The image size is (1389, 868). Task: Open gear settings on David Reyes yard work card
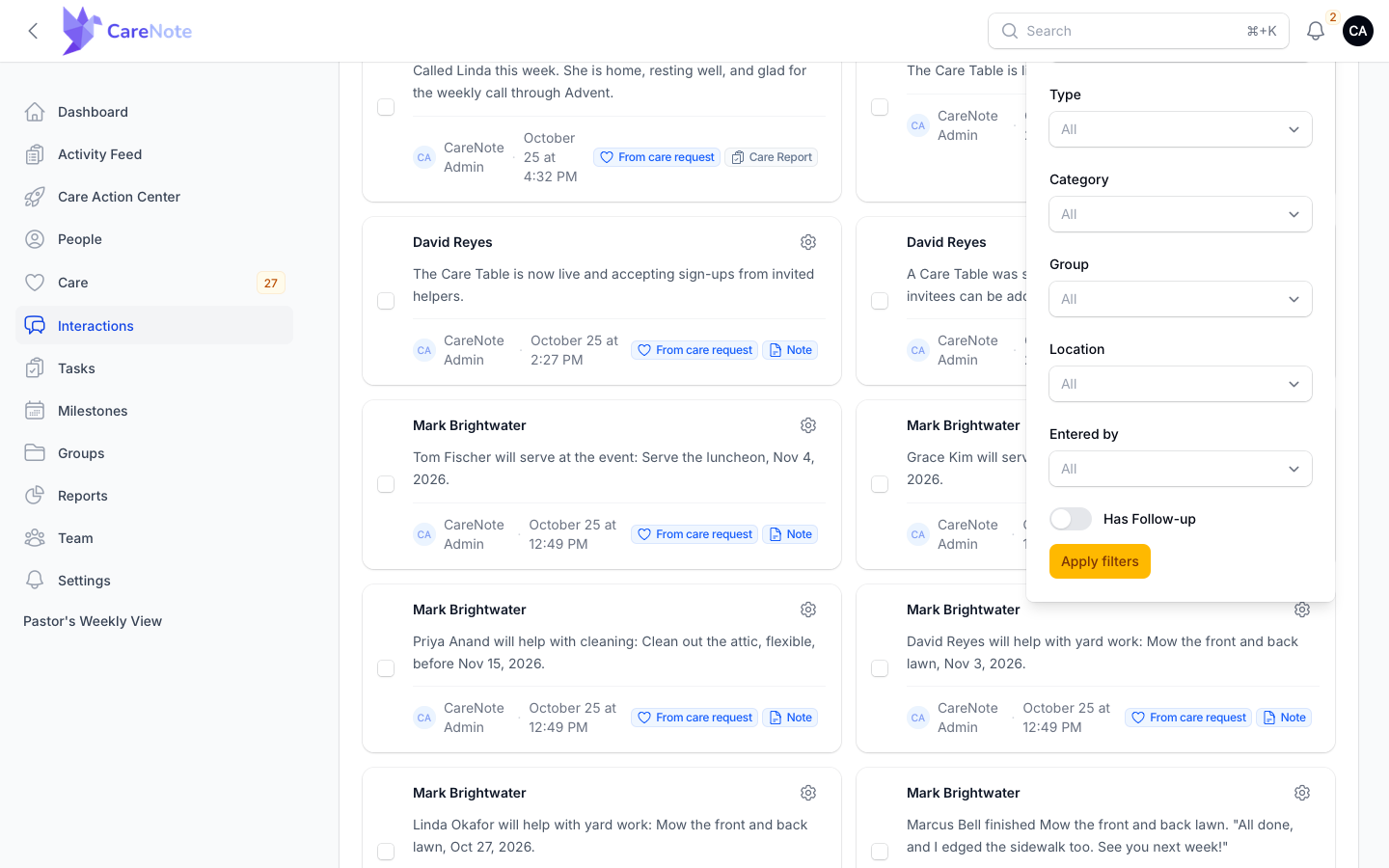pyautogui.click(x=1302, y=610)
